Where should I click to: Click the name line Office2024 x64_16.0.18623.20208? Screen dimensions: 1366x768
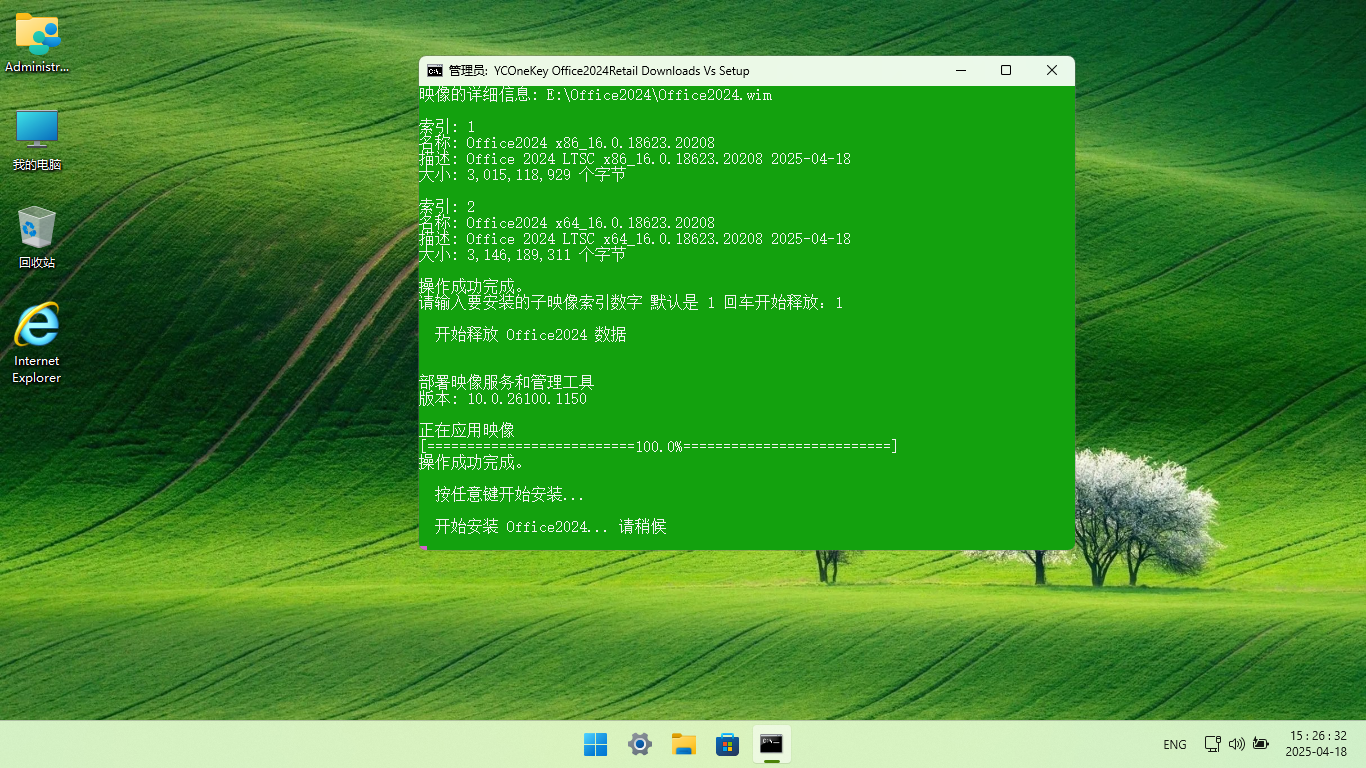tap(567, 223)
